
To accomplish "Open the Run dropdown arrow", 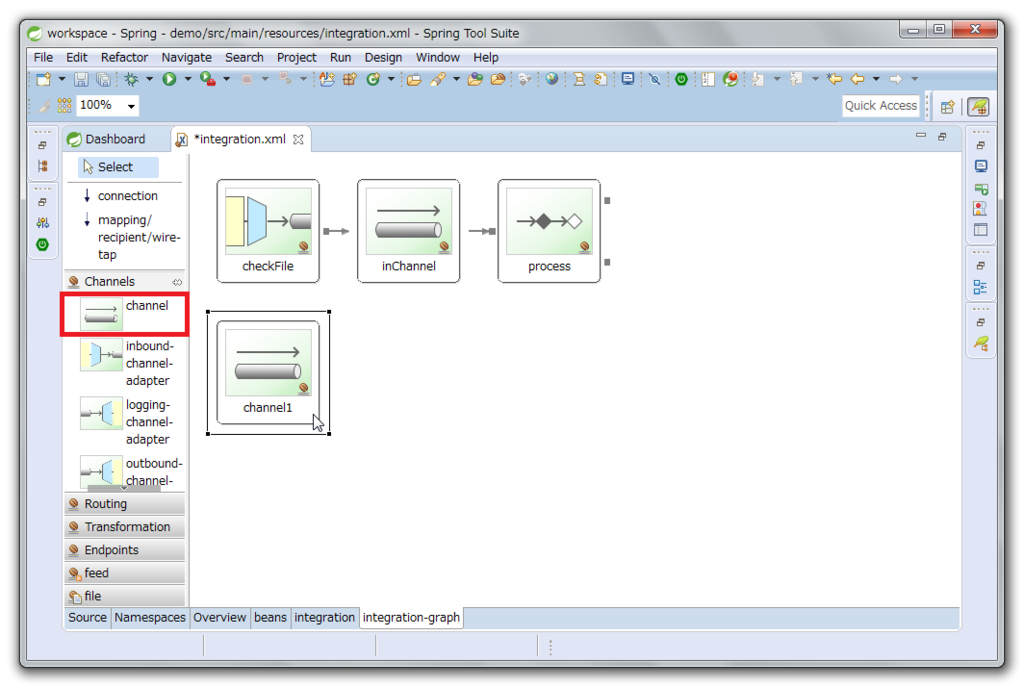I will (x=187, y=79).
